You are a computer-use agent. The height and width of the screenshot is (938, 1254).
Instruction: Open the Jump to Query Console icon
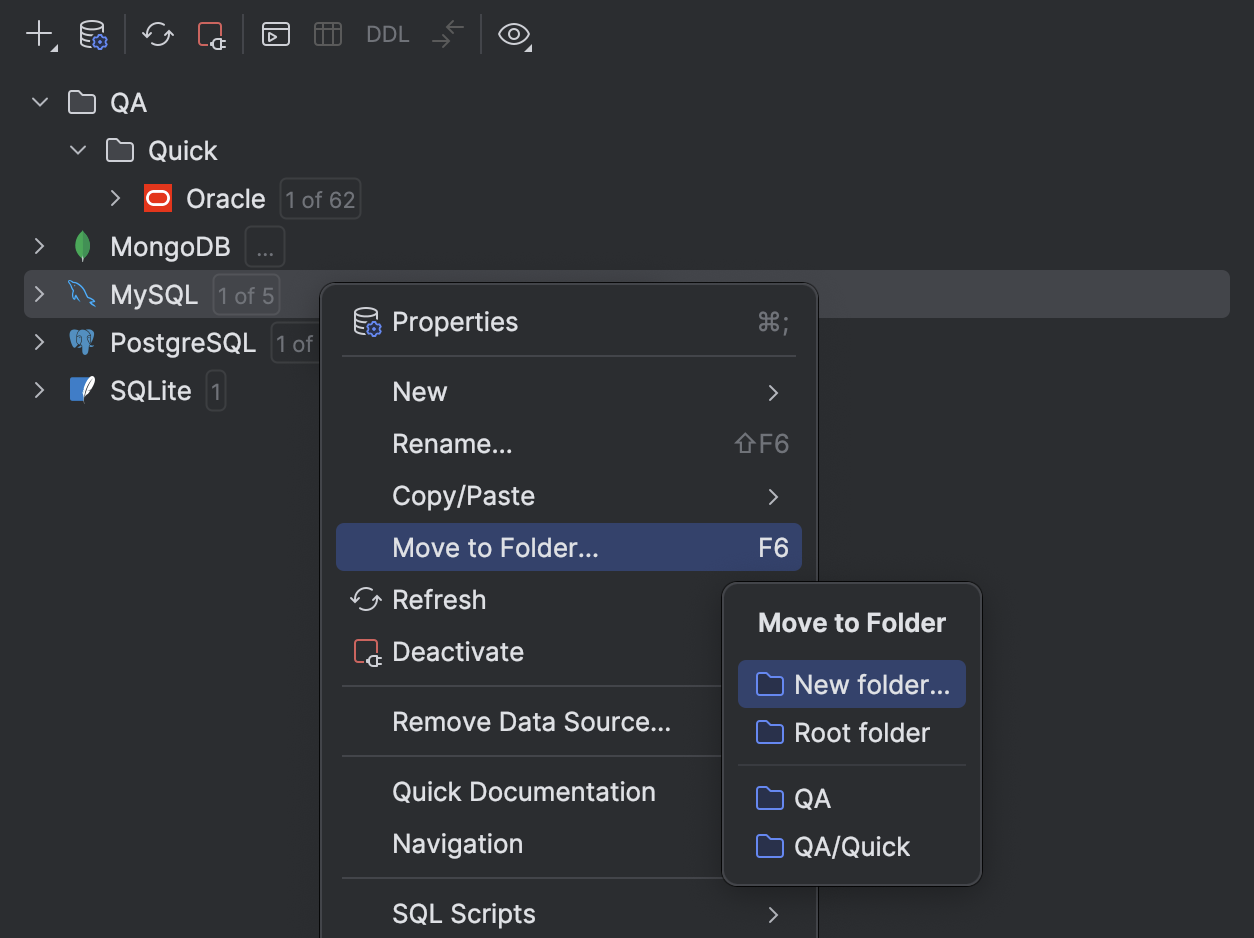coord(275,34)
